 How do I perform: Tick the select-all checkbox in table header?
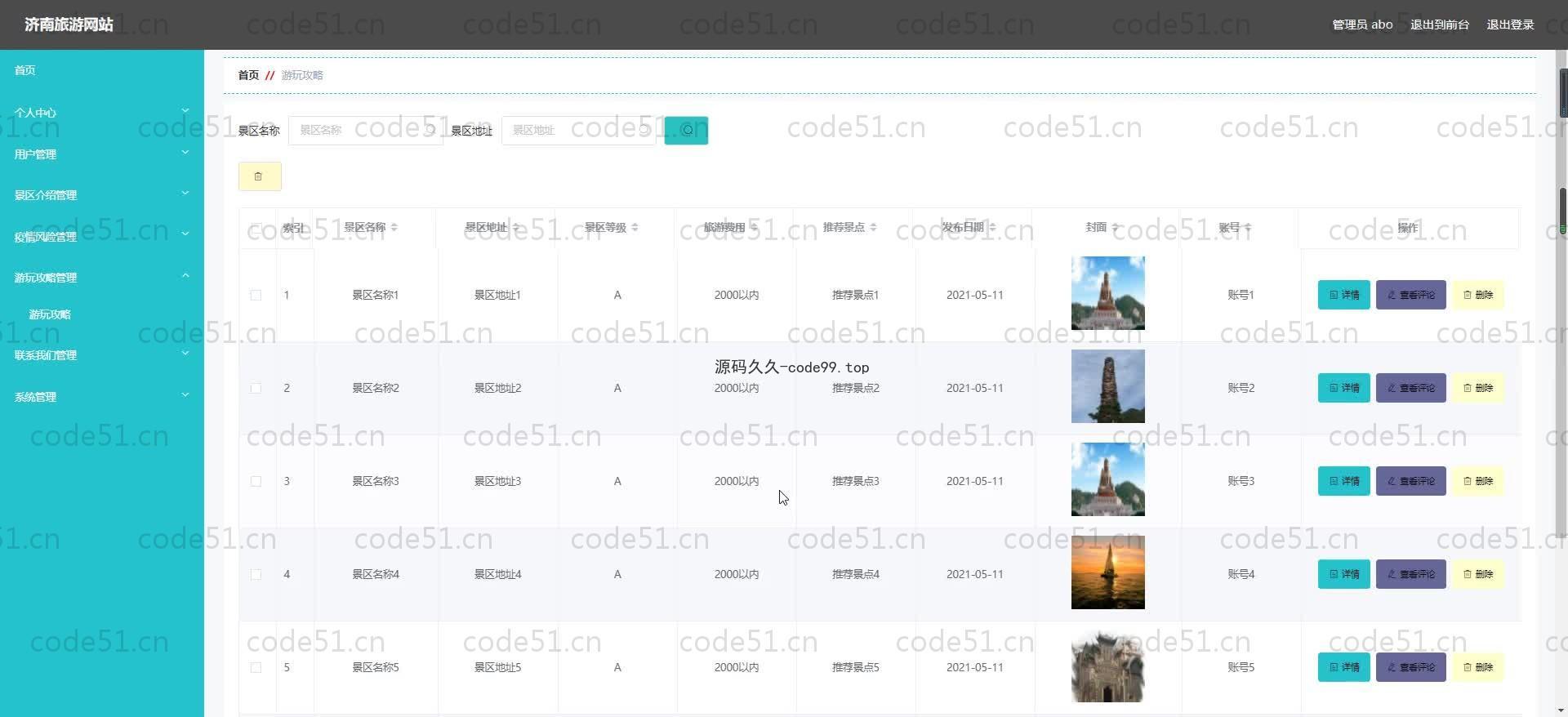coord(256,228)
